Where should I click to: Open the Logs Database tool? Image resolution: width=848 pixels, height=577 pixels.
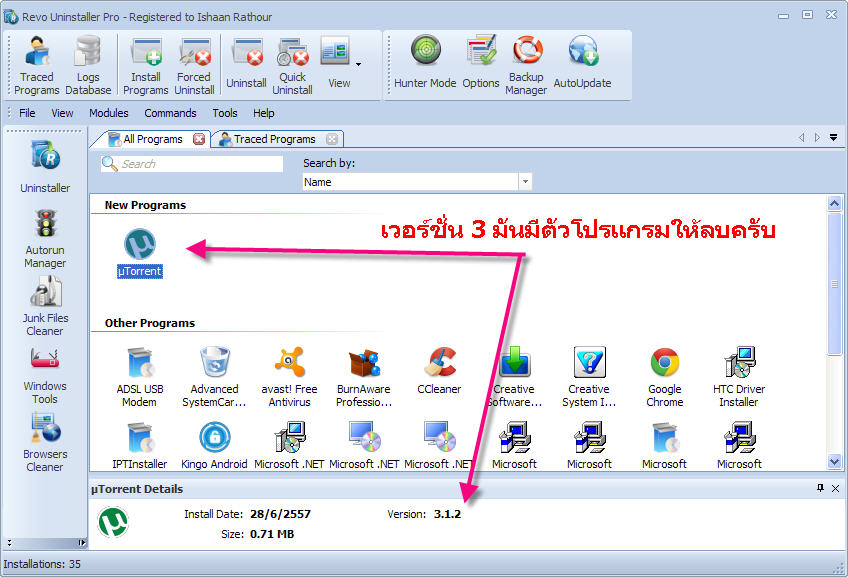click(x=88, y=65)
